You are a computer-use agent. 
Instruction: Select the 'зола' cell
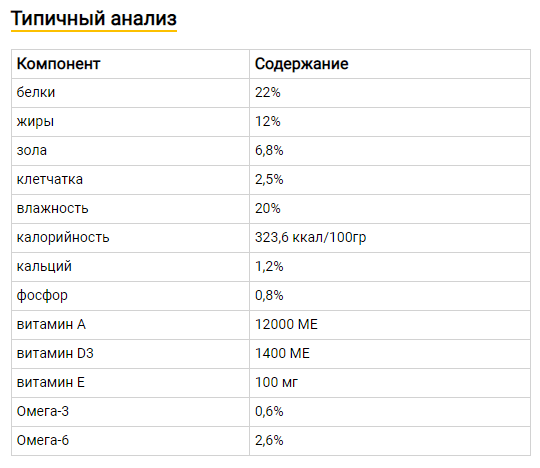click(x=131, y=150)
